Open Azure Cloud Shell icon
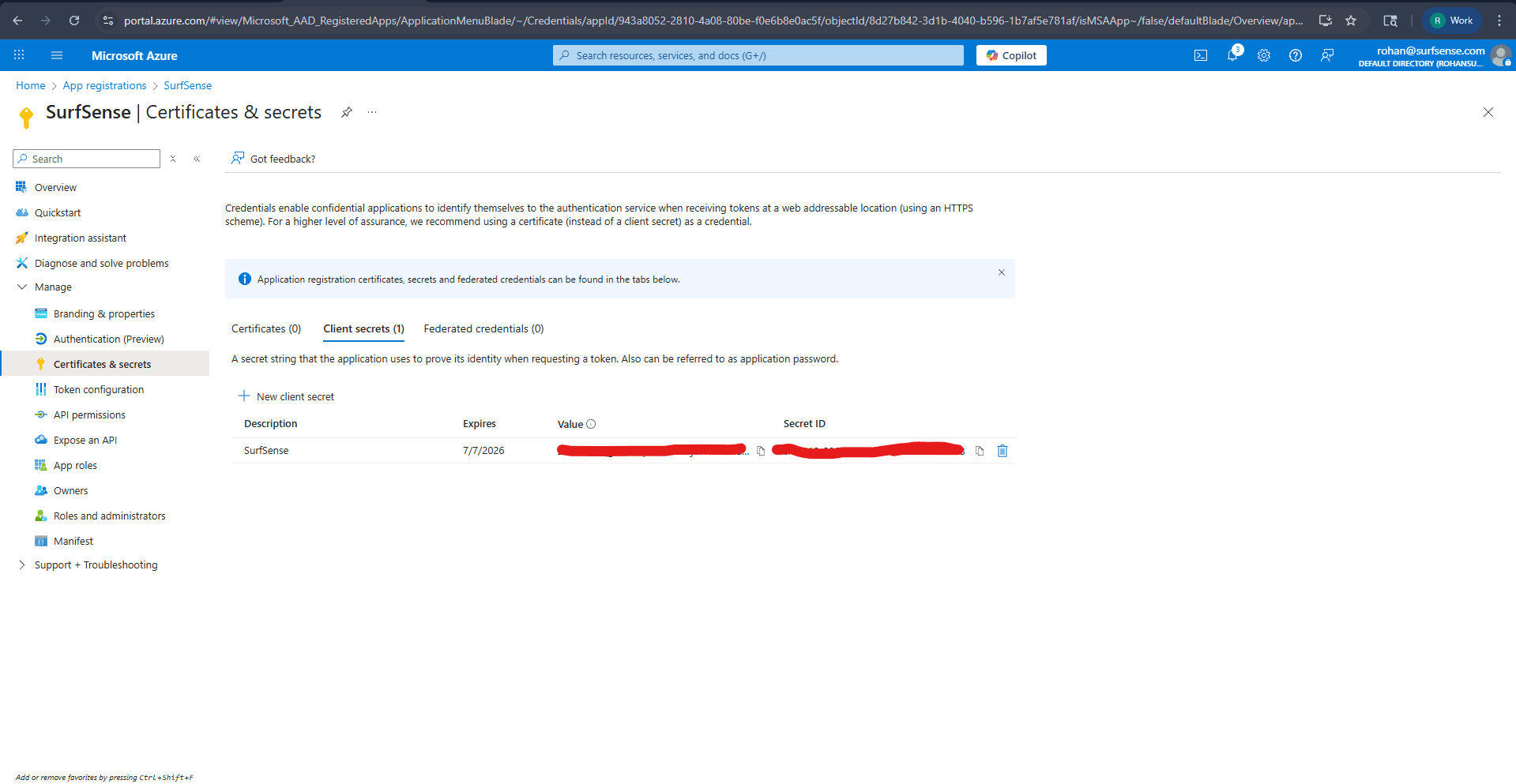 1200,55
